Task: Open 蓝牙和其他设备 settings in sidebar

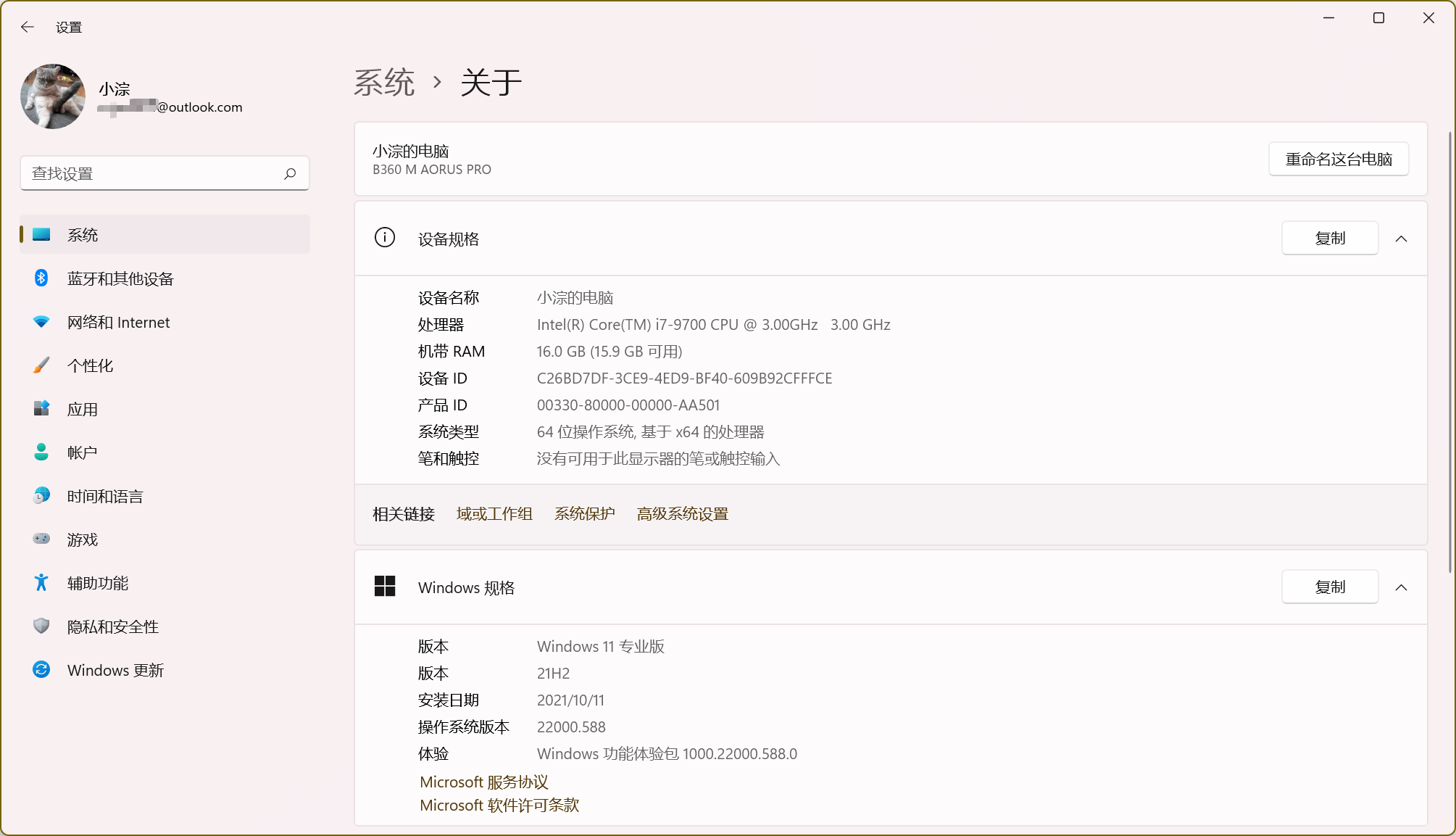Action: tap(120, 278)
